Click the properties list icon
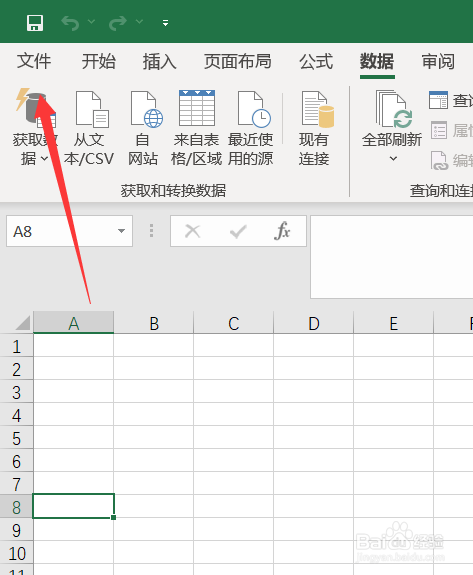The width and height of the screenshot is (473, 575). [x=439, y=130]
